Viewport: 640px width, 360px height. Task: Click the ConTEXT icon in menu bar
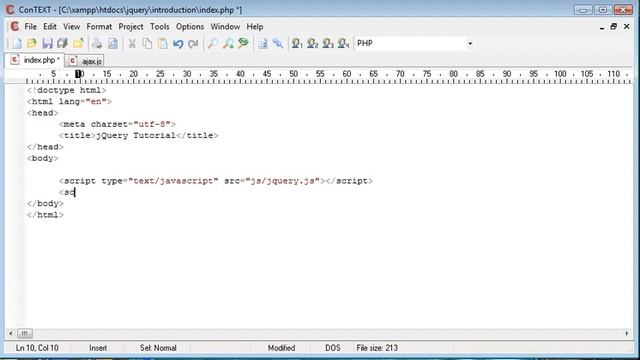click(14, 27)
